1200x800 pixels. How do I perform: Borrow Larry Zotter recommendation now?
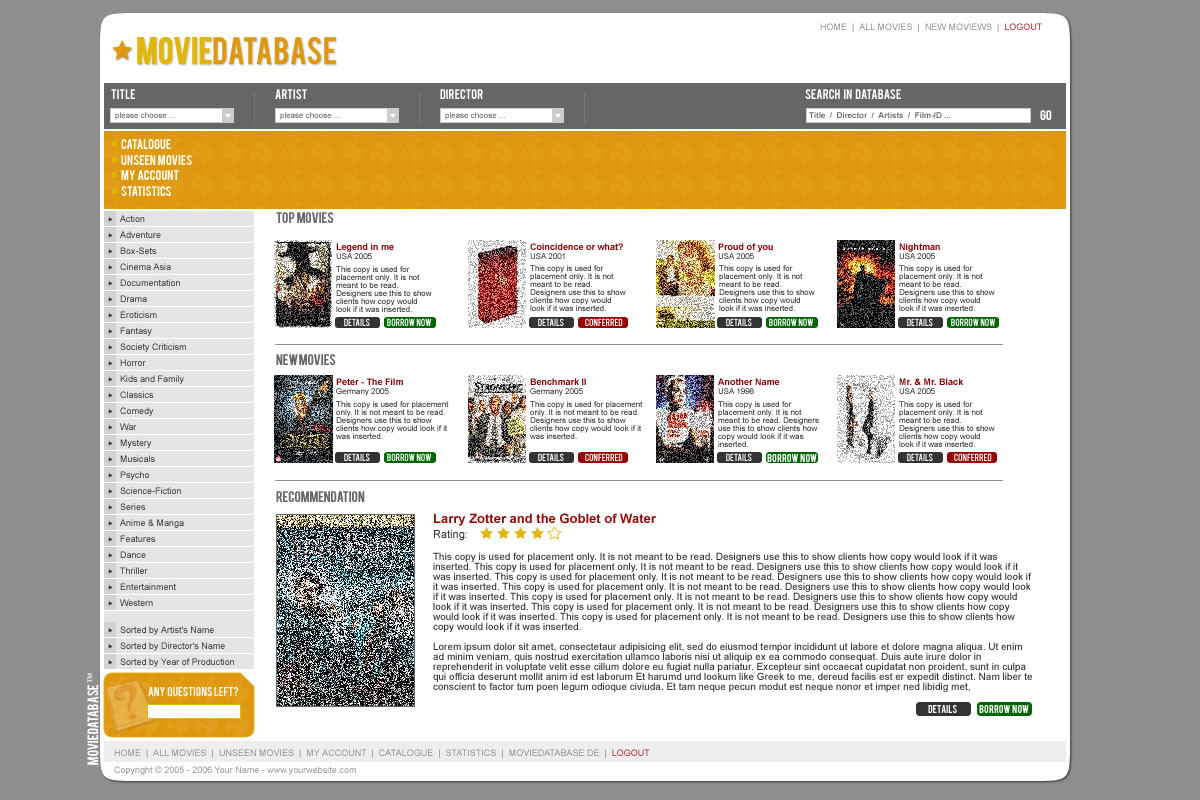(x=1004, y=709)
